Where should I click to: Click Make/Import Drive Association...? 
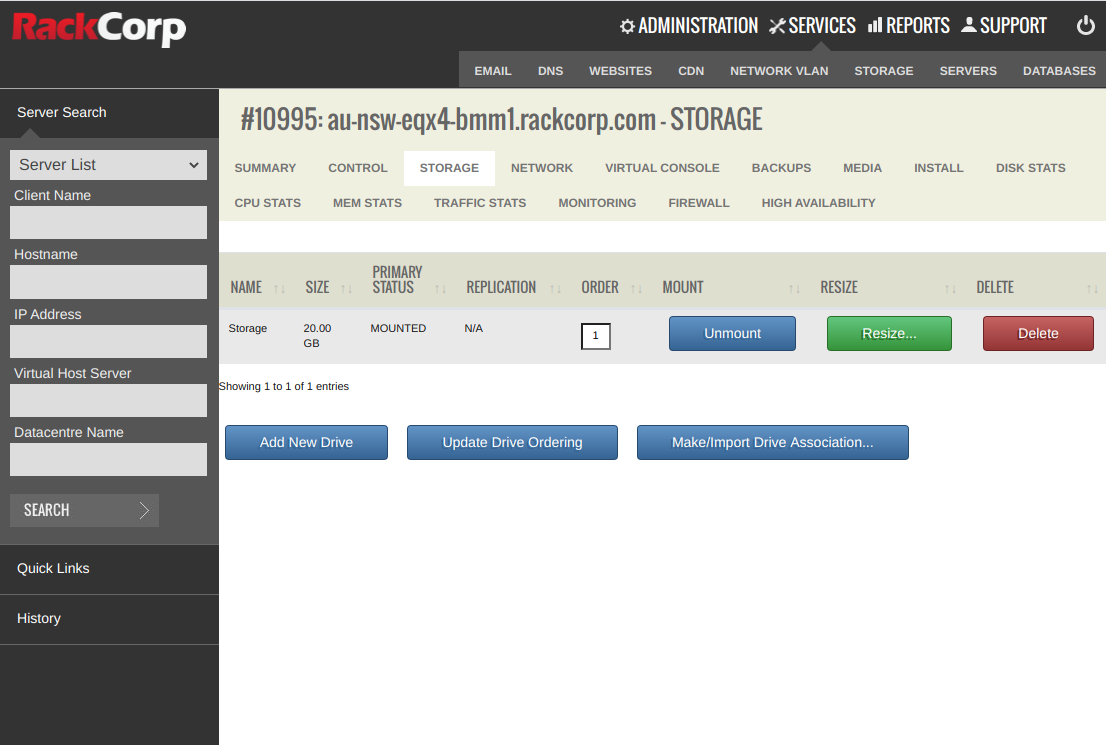tap(772, 442)
